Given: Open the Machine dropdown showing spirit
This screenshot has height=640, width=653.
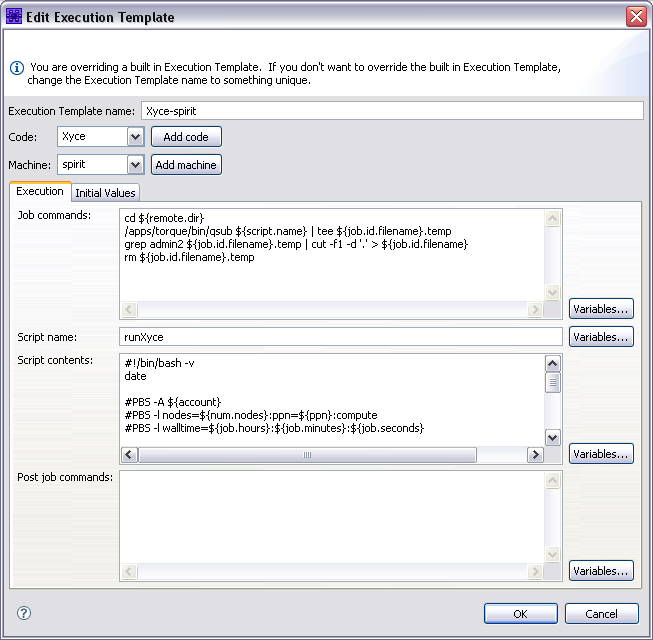Looking at the screenshot, I should coord(135,165).
